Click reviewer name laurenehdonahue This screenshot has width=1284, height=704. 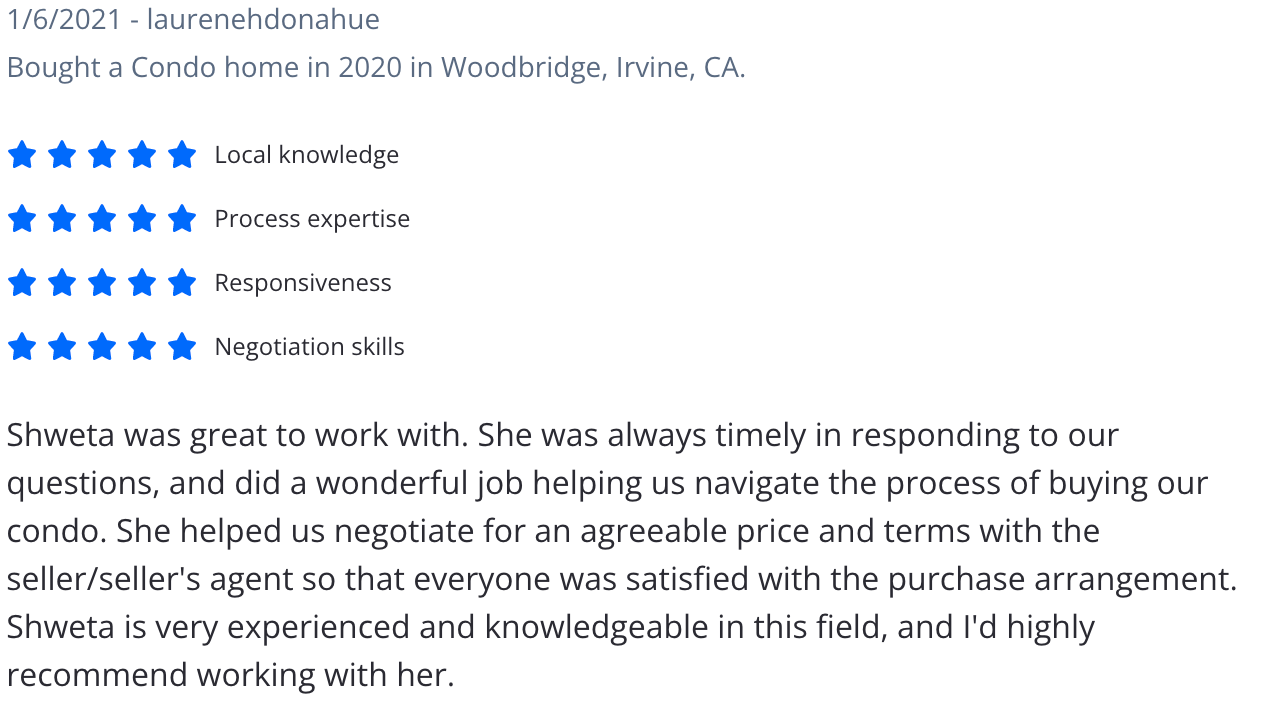263,19
